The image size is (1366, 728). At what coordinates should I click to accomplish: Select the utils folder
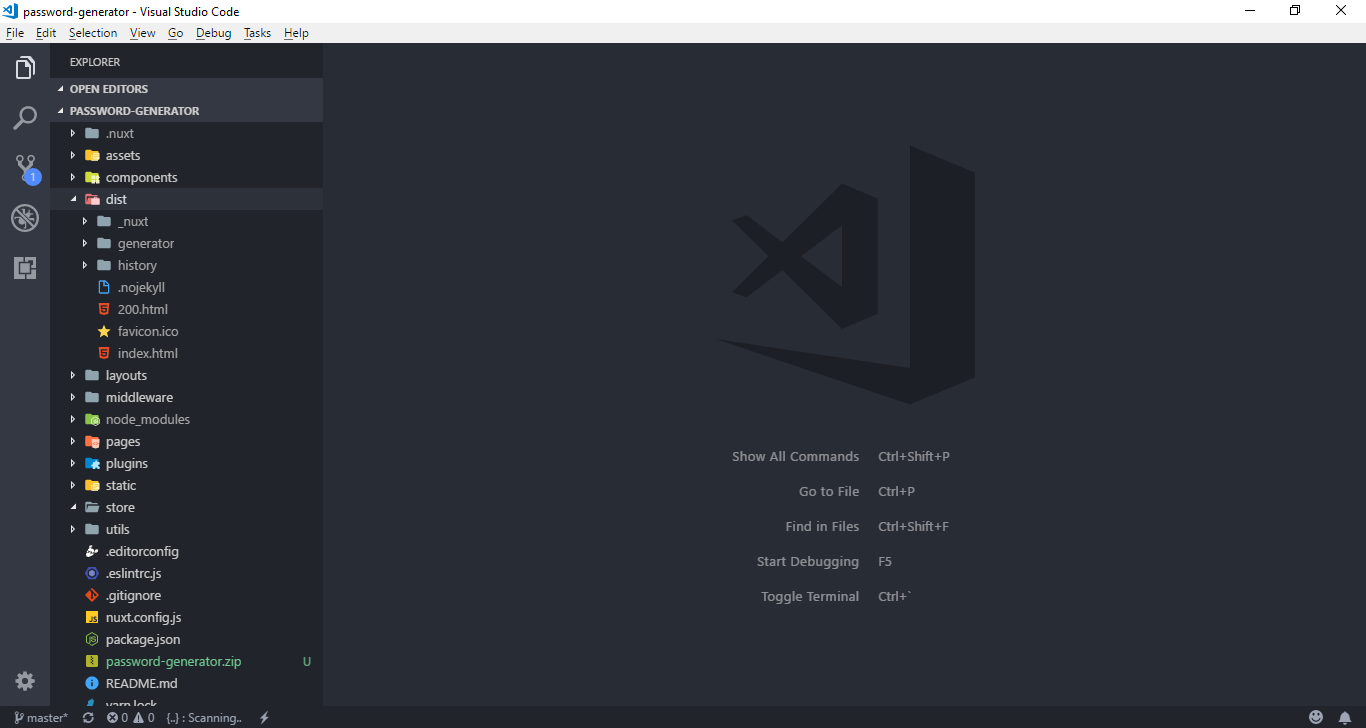187,529
